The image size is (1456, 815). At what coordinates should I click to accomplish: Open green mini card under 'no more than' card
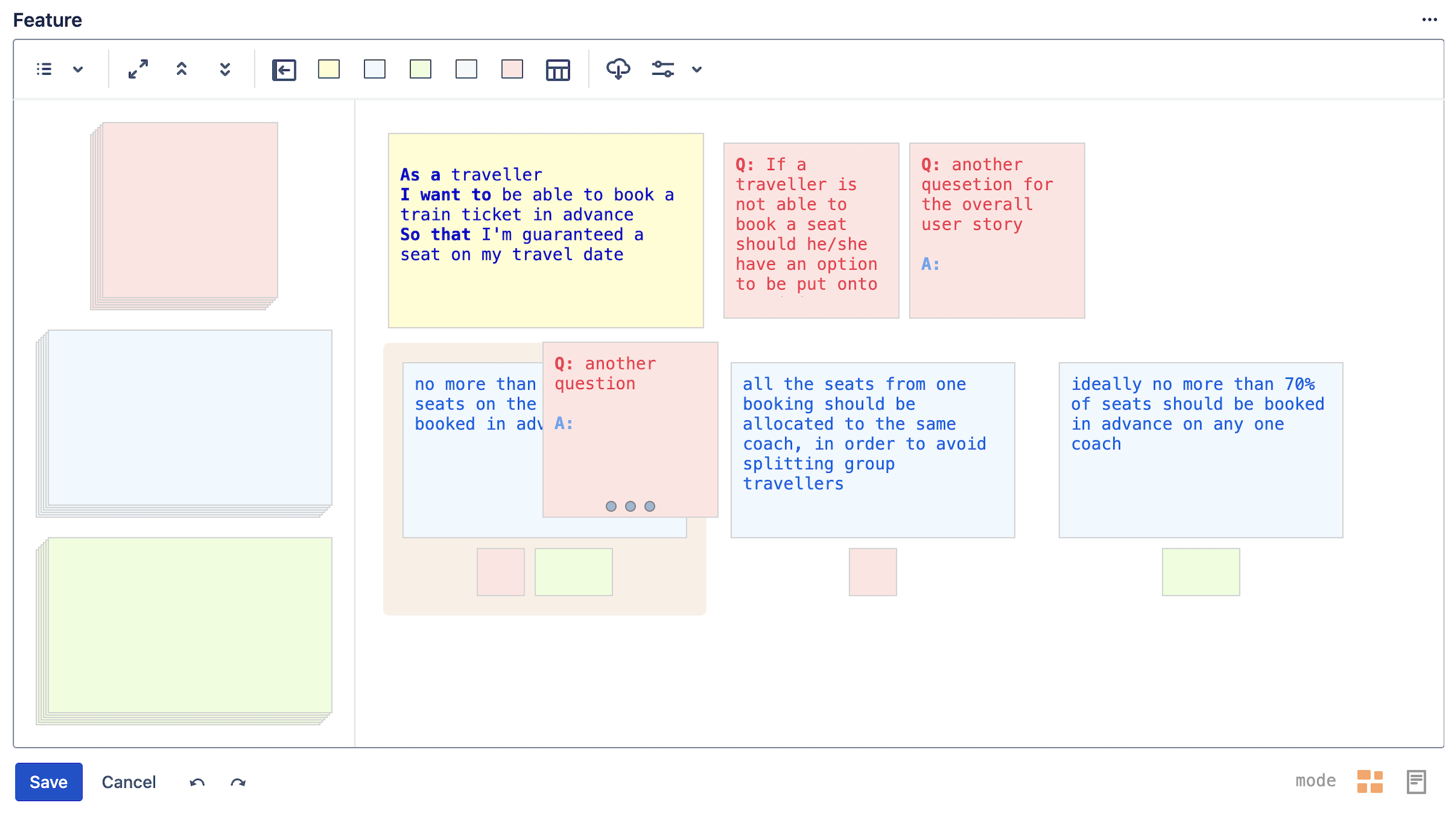[574, 572]
